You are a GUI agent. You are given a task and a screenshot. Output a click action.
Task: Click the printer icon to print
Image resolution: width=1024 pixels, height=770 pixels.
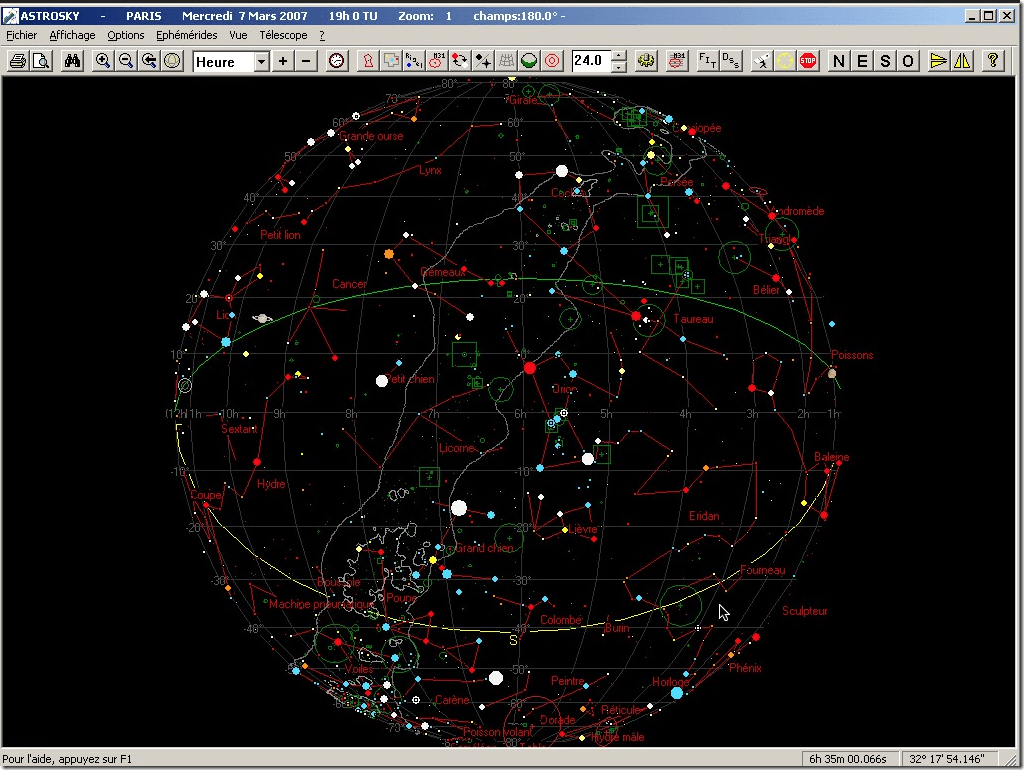point(17,61)
